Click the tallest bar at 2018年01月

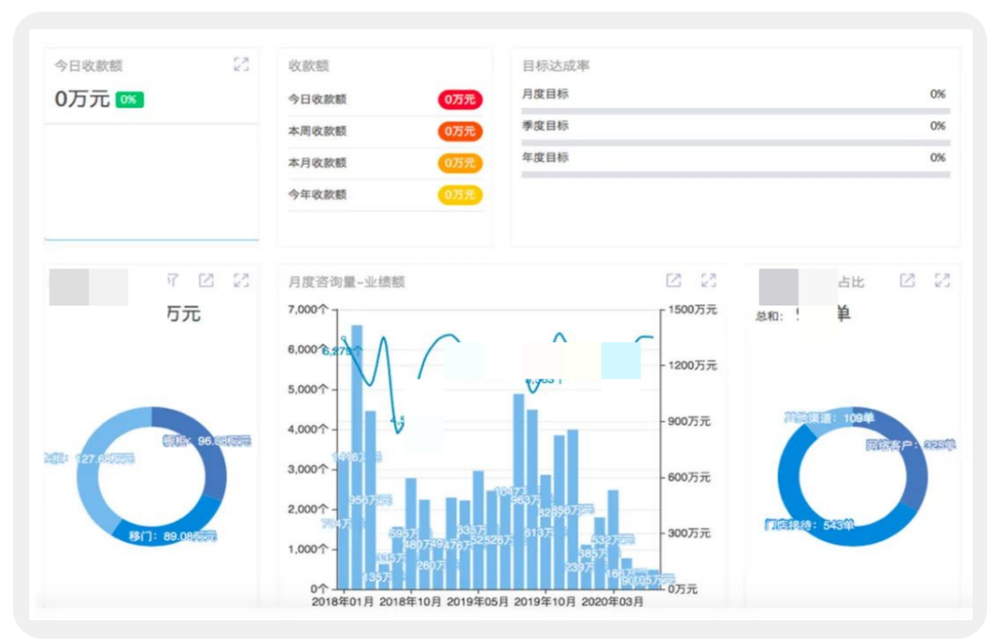coord(357,450)
